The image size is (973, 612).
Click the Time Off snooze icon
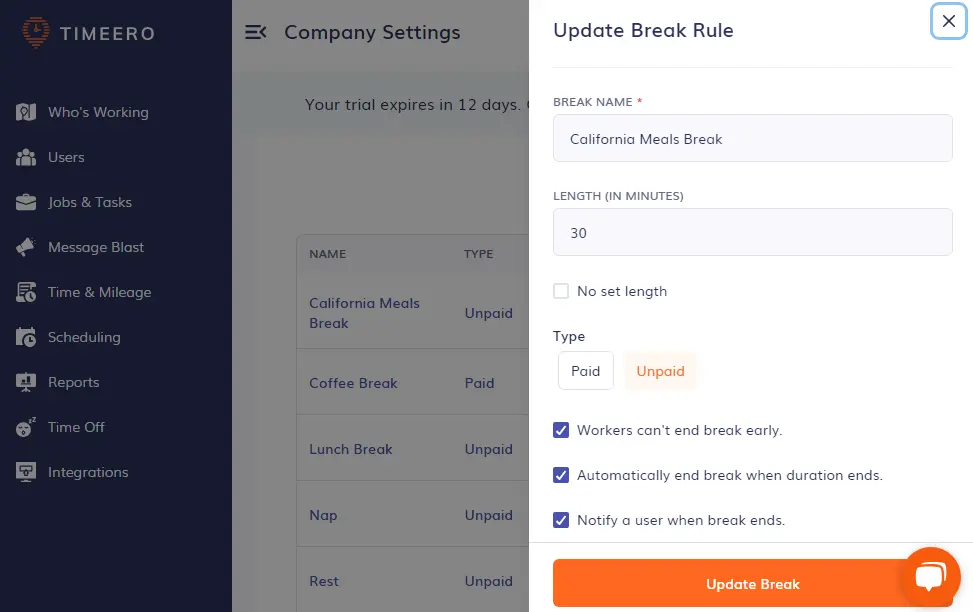coord(25,427)
